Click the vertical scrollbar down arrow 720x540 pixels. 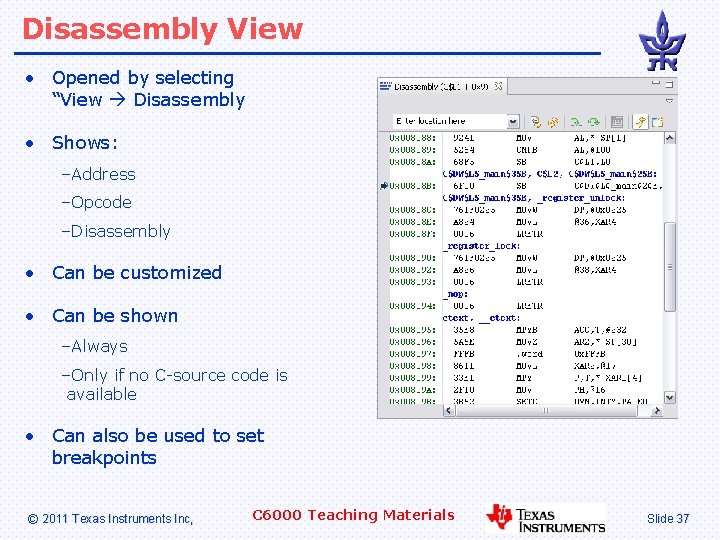pos(670,398)
